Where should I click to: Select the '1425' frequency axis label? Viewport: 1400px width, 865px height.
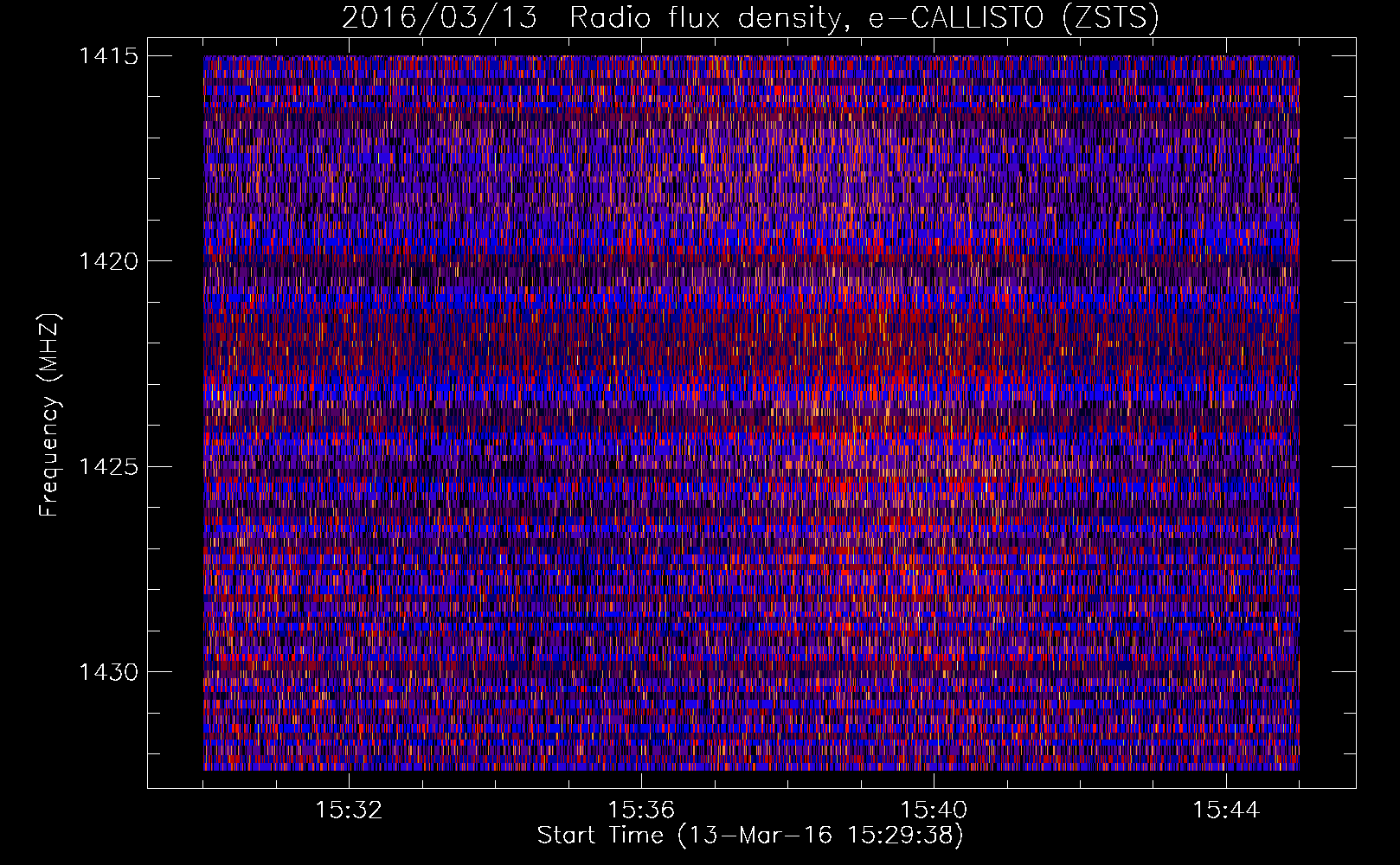tap(108, 467)
